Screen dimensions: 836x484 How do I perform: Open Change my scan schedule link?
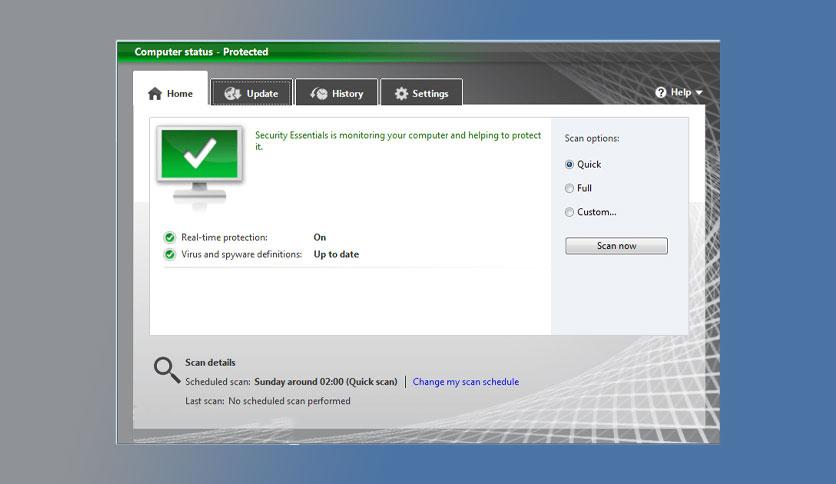click(465, 382)
